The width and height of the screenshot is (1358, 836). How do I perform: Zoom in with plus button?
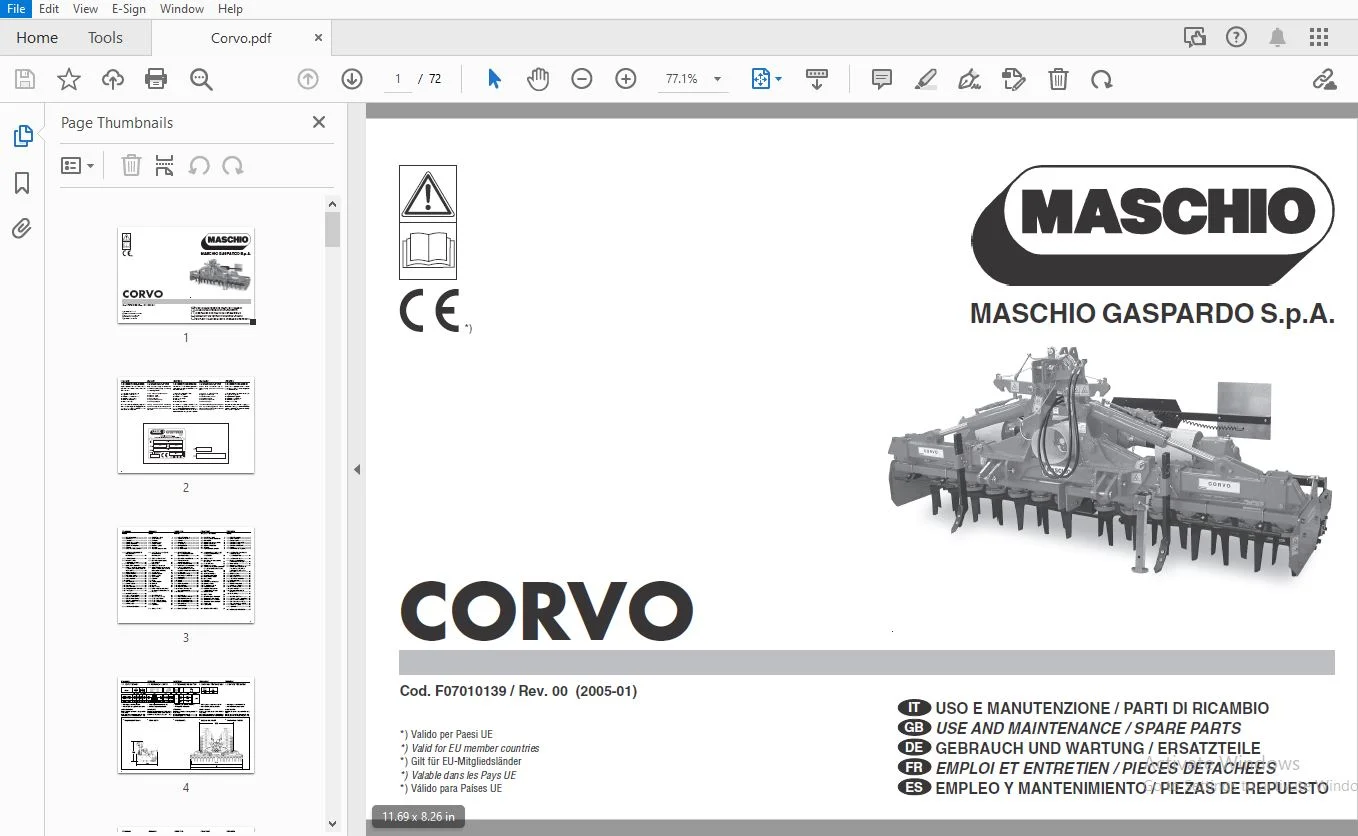coord(626,79)
